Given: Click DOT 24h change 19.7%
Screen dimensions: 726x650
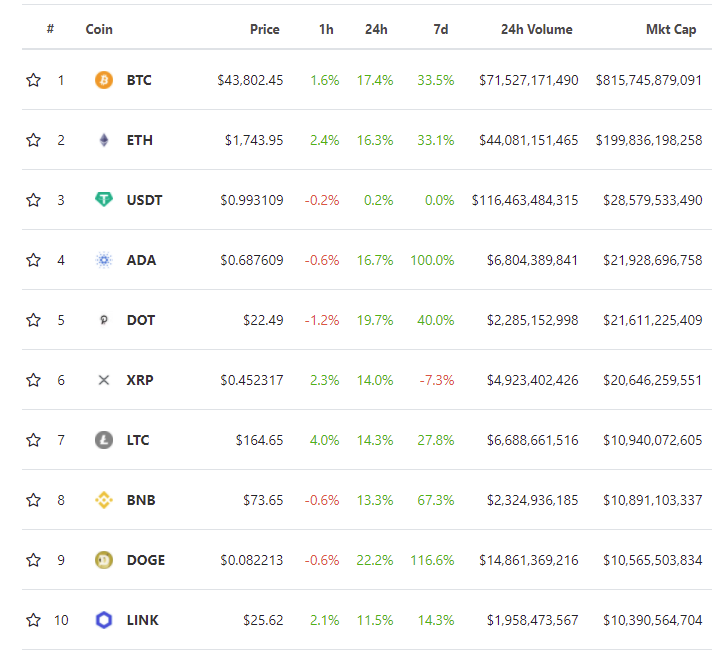Looking at the screenshot, I should [375, 320].
